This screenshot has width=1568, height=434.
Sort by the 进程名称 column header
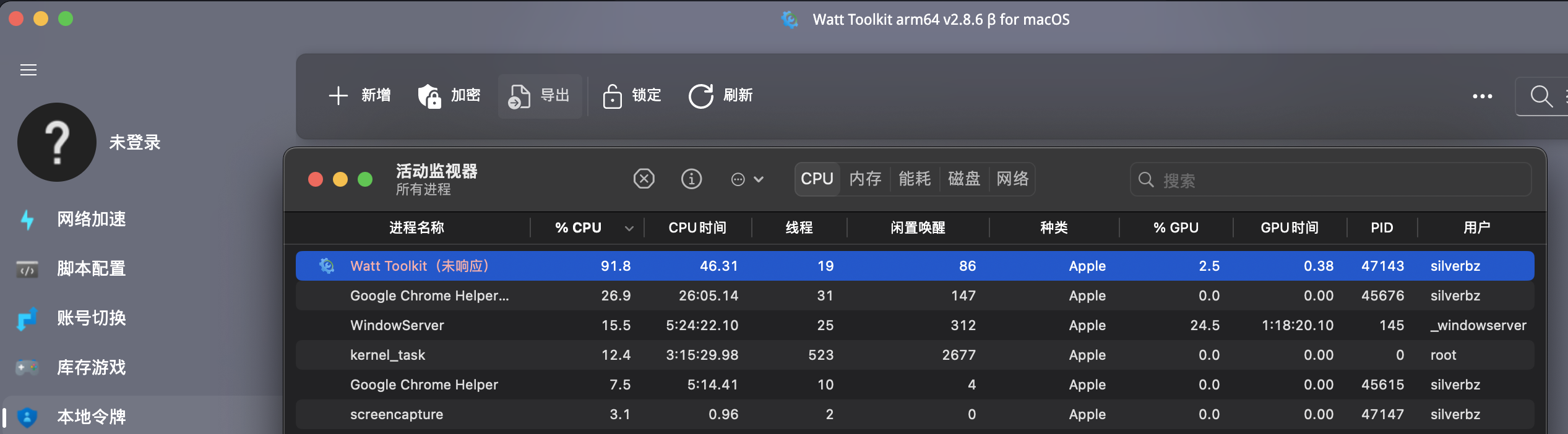click(416, 228)
